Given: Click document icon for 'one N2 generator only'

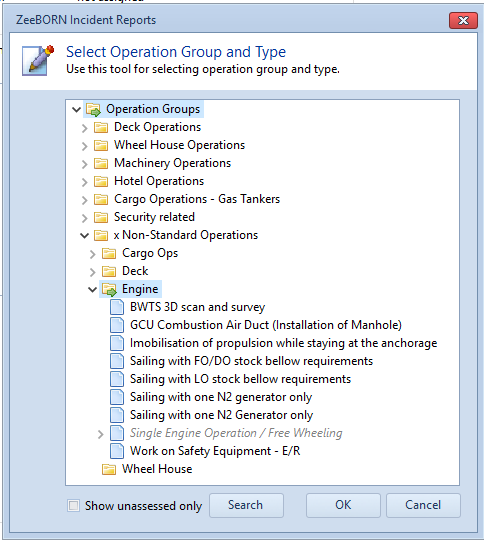Looking at the screenshot, I should coord(117,397).
